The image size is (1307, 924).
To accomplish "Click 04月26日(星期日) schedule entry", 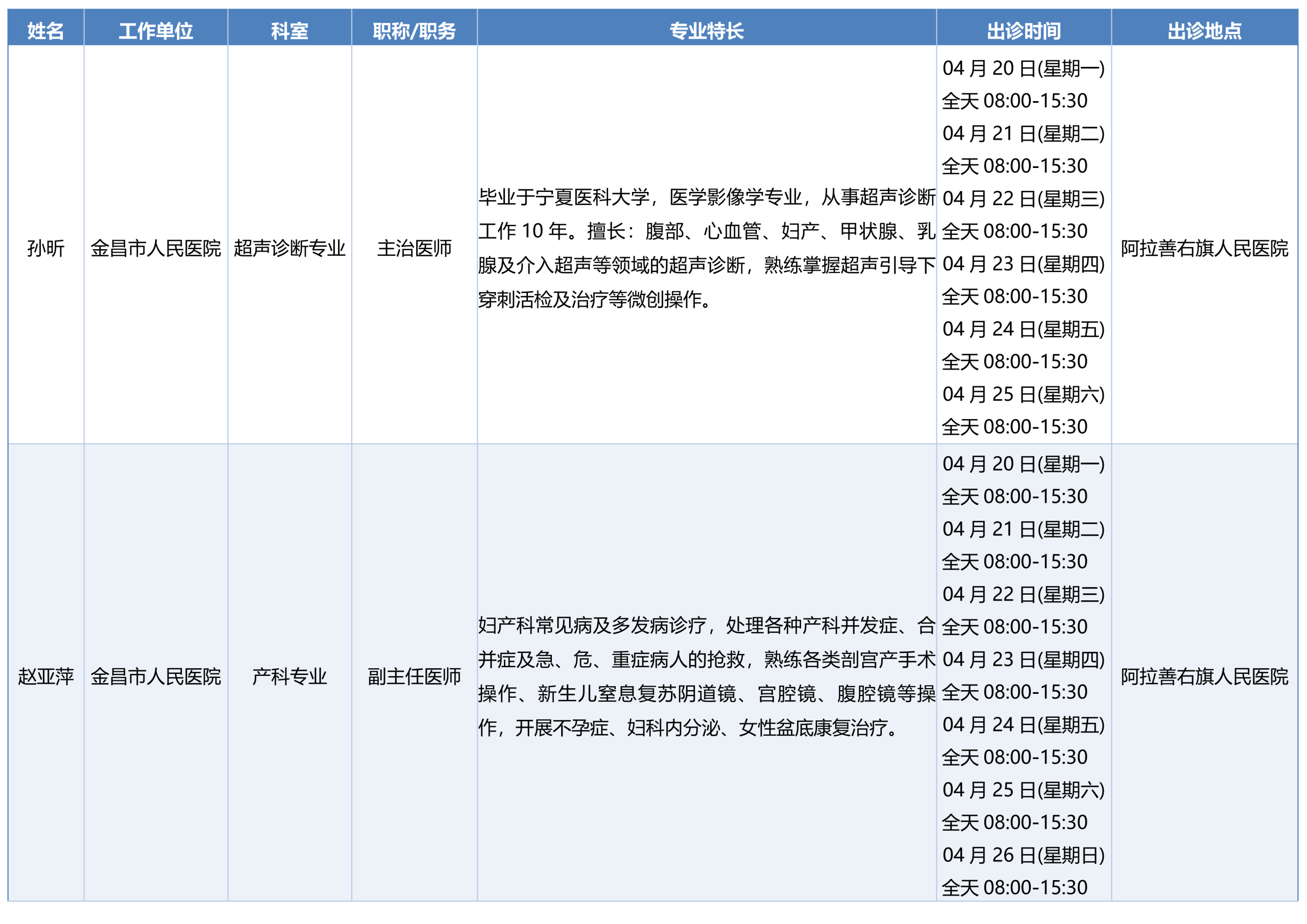I will [x=1023, y=855].
